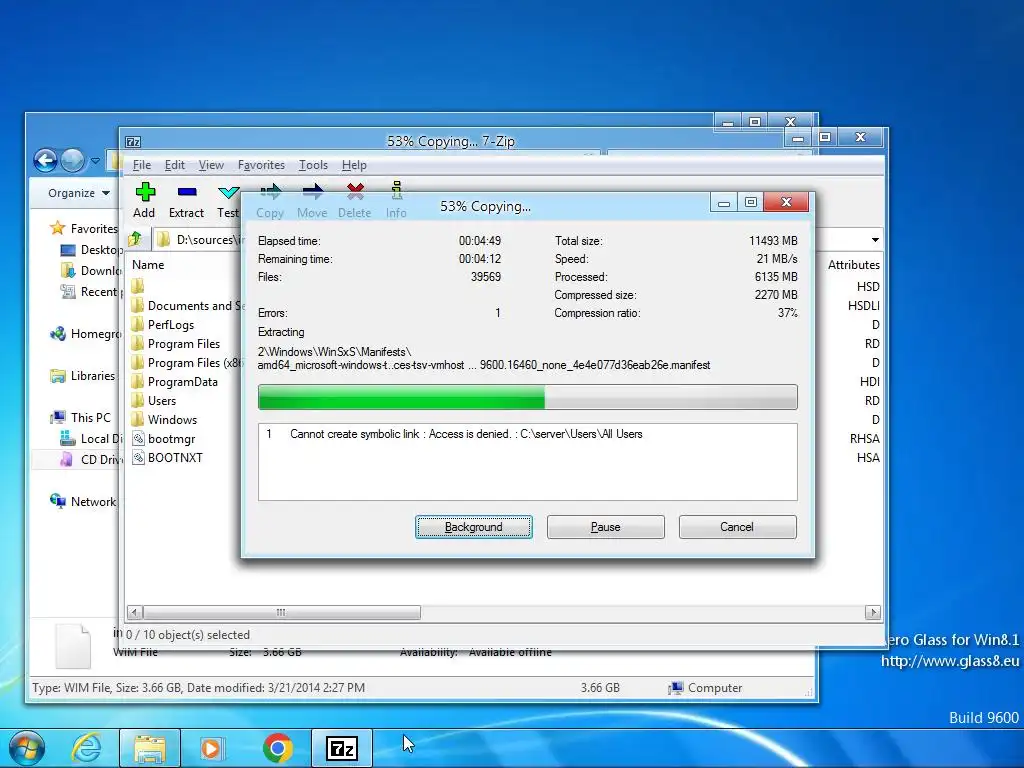Select Downloads in Explorer navigation pane
The width and height of the screenshot is (1024, 768).
(x=90, y=270)
